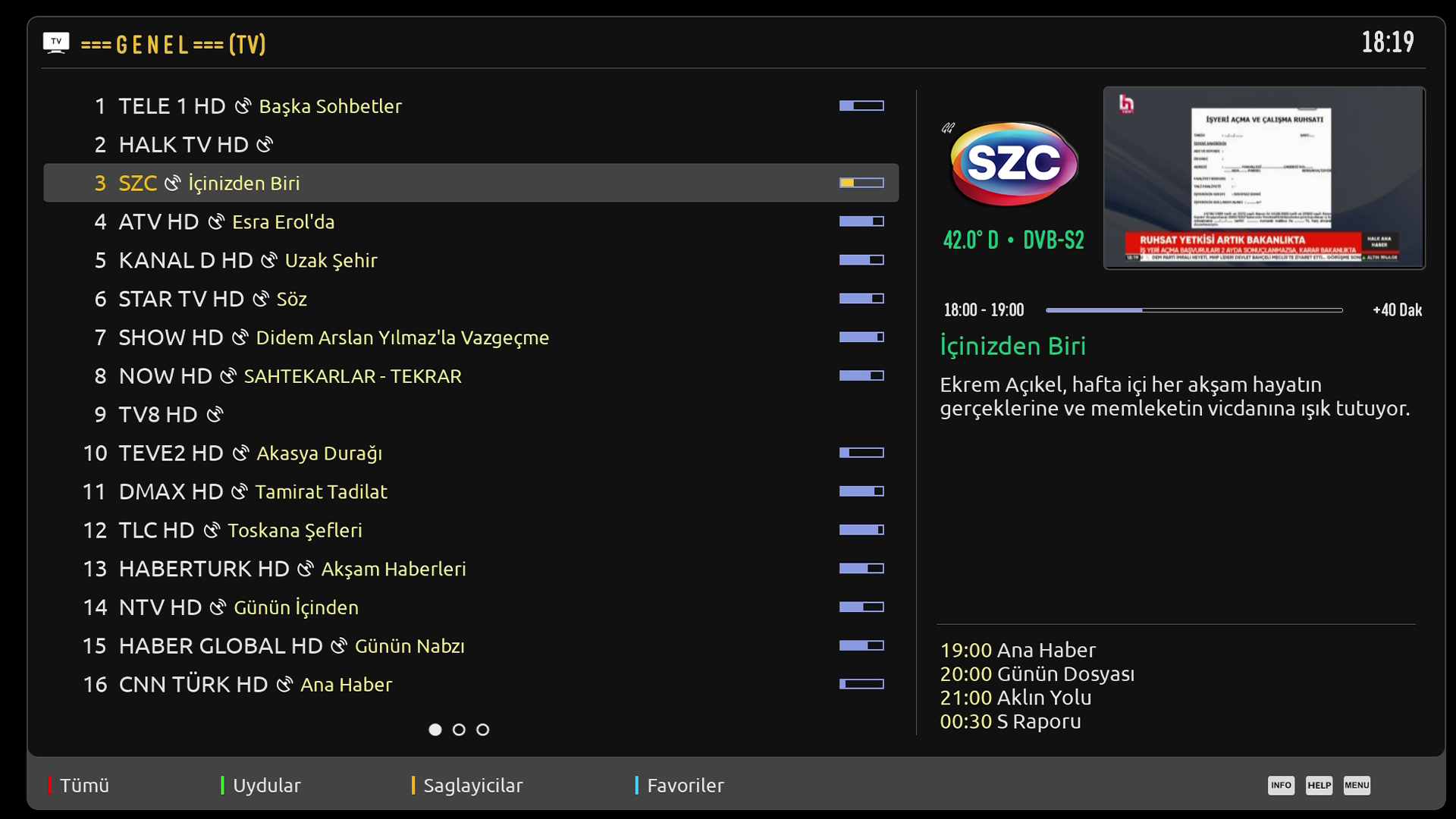Viewport: 1456px width, 819px height.
Task: Select the third page indicator dot
Action: pos(482,730)
